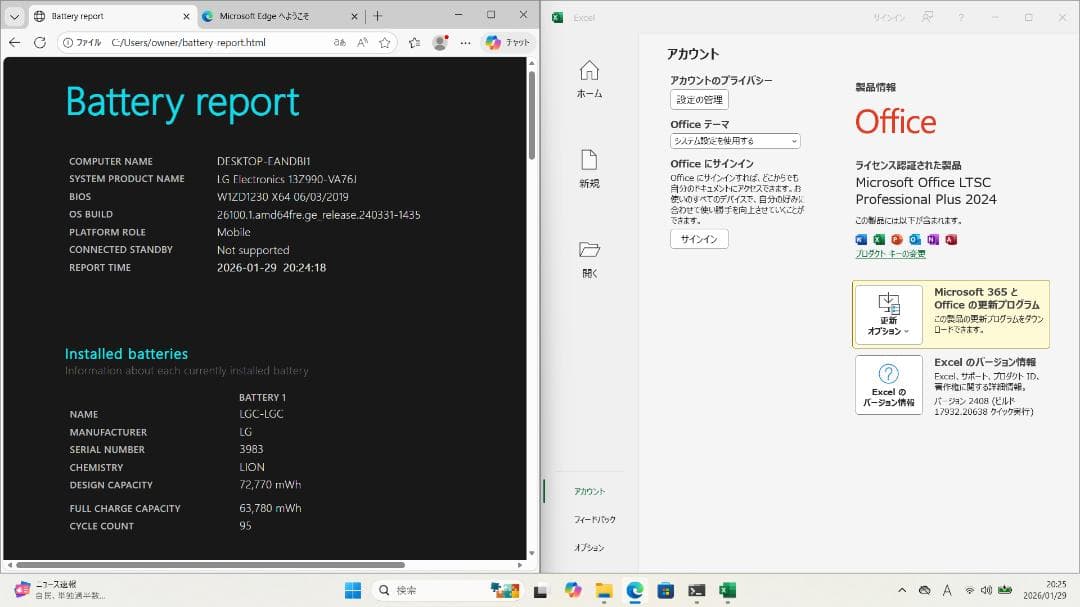The height and width of the screenshot is (607, 1080).
Task: Click the Outlook icon under ライセンス認証された製品
Action: point(913,239)
